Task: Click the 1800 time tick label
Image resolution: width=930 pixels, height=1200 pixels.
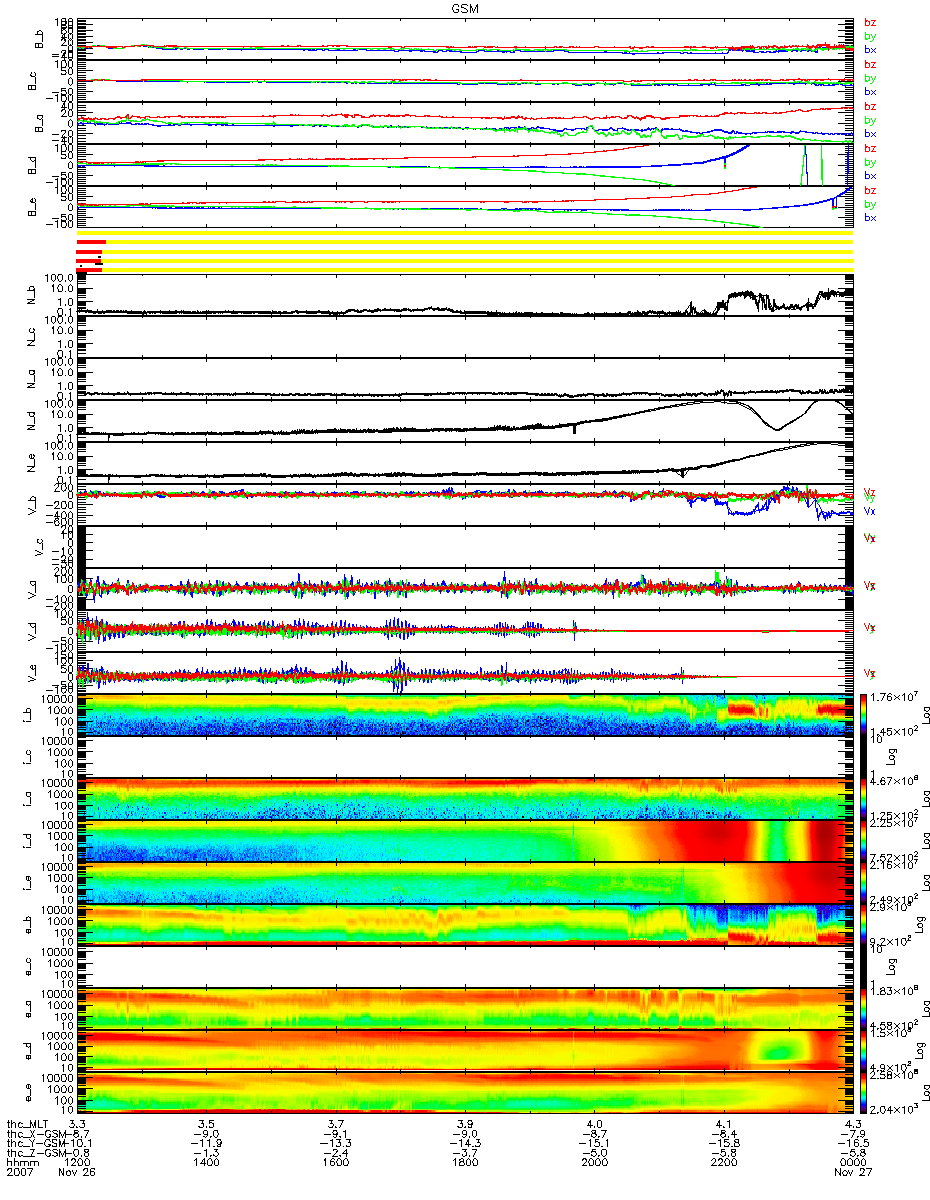Action: click(465, 1163)
